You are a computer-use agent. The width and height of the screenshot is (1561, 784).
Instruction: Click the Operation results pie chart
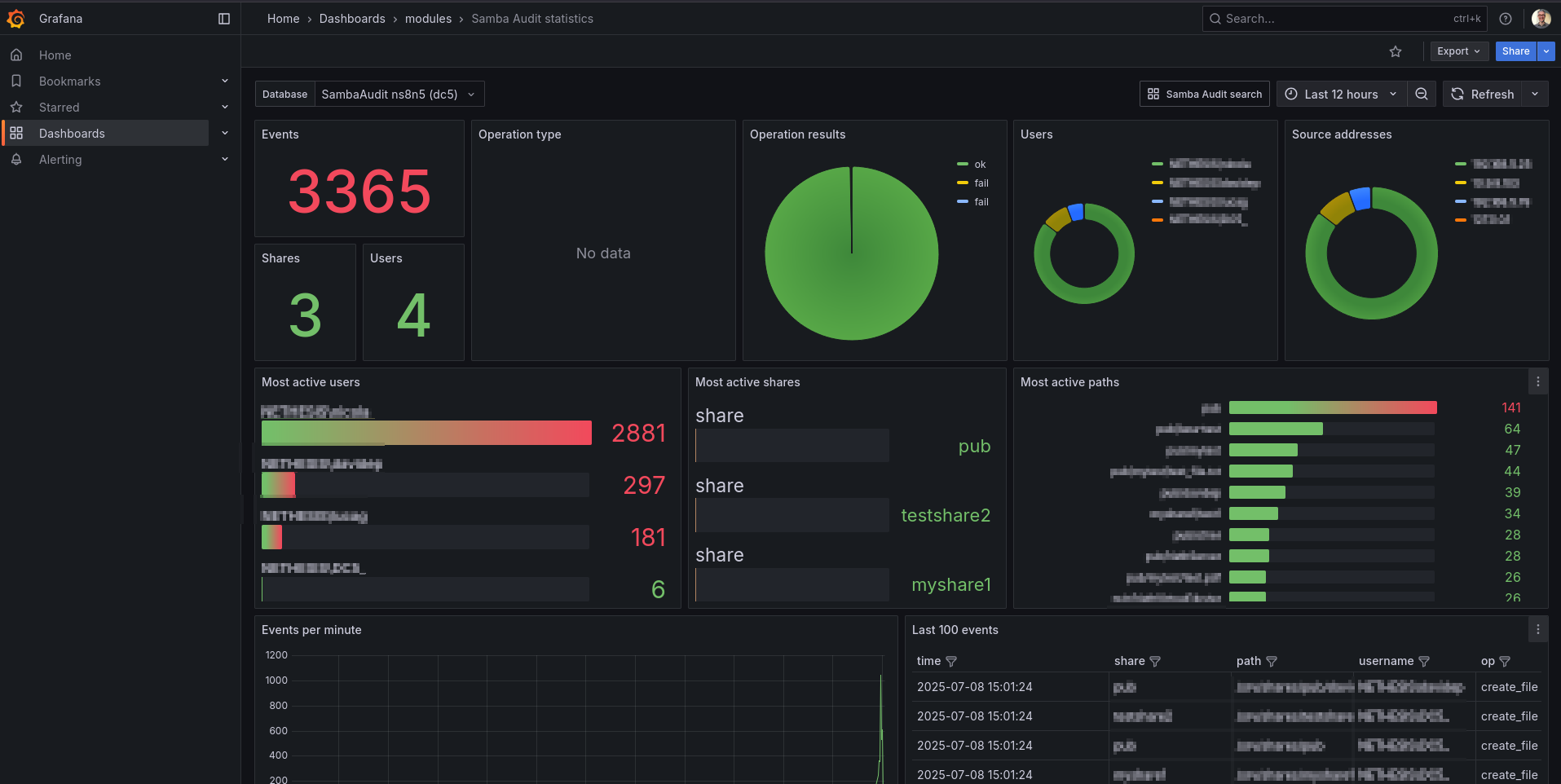(852, 253)
